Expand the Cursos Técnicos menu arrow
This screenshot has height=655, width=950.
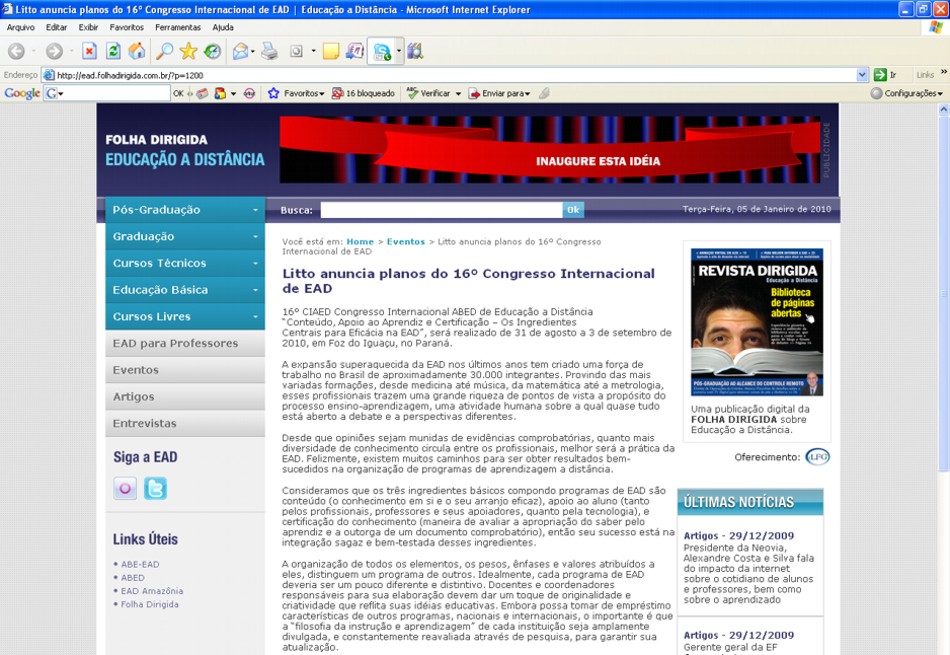pos(255,264)
